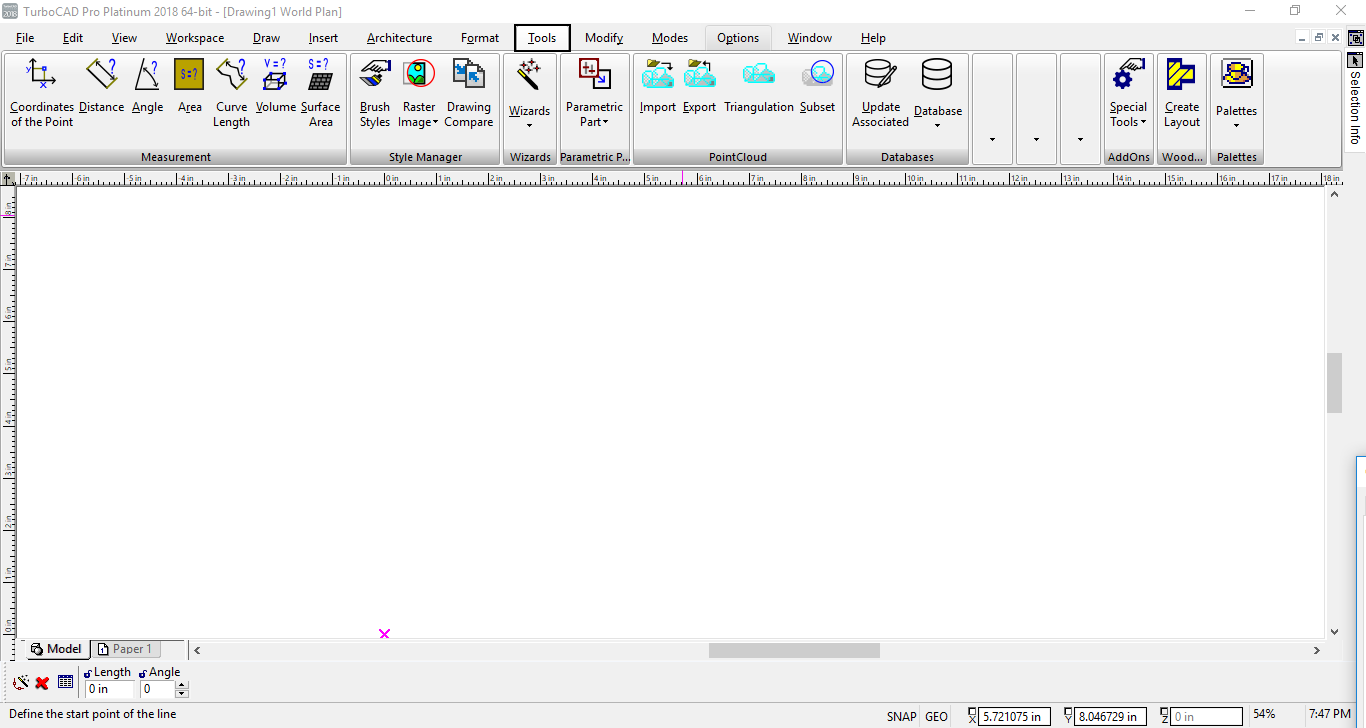
Task: Open the Help menu
Action: 873,38
